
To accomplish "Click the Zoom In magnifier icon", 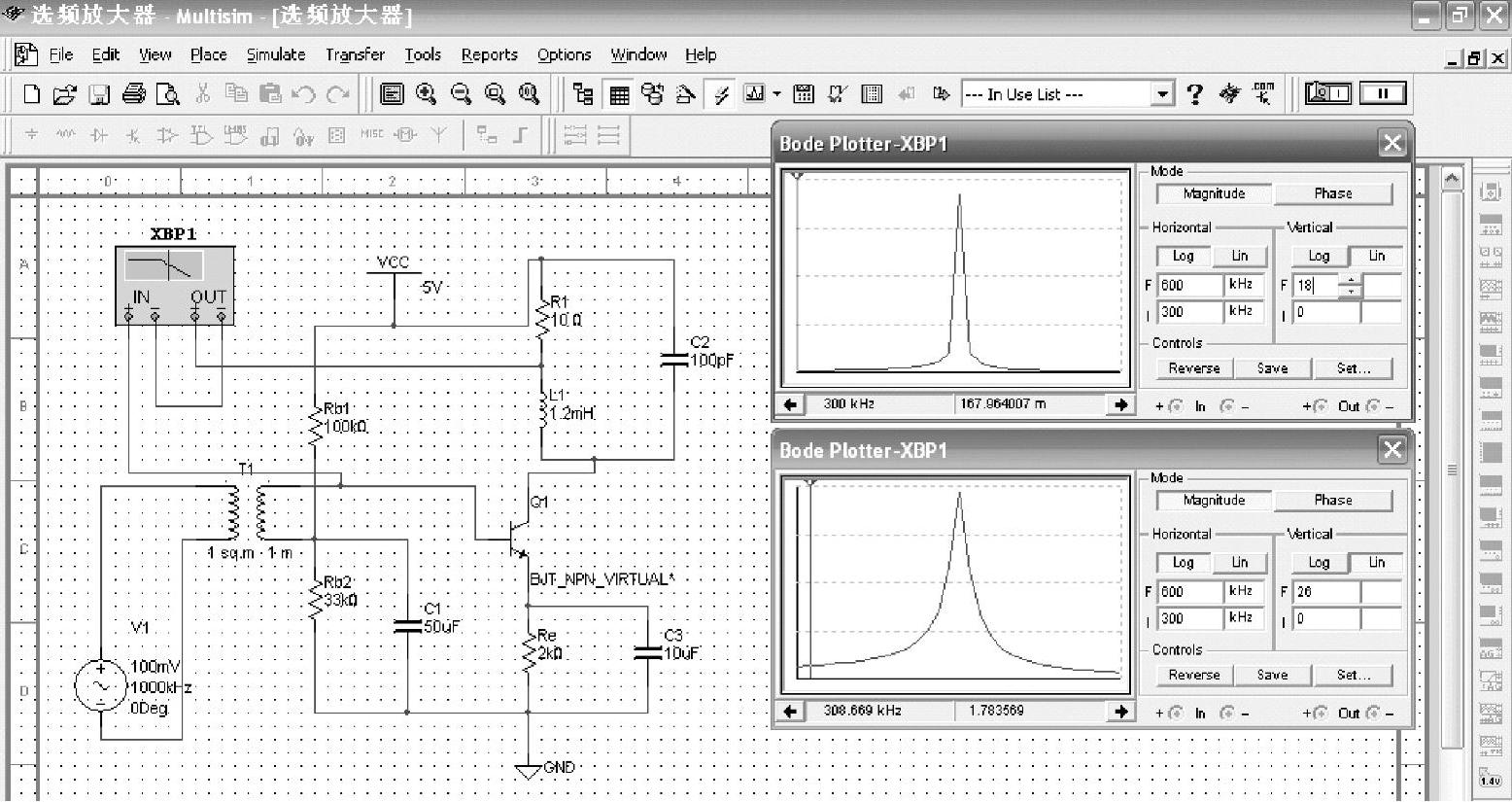I will (x=426, y=94).
